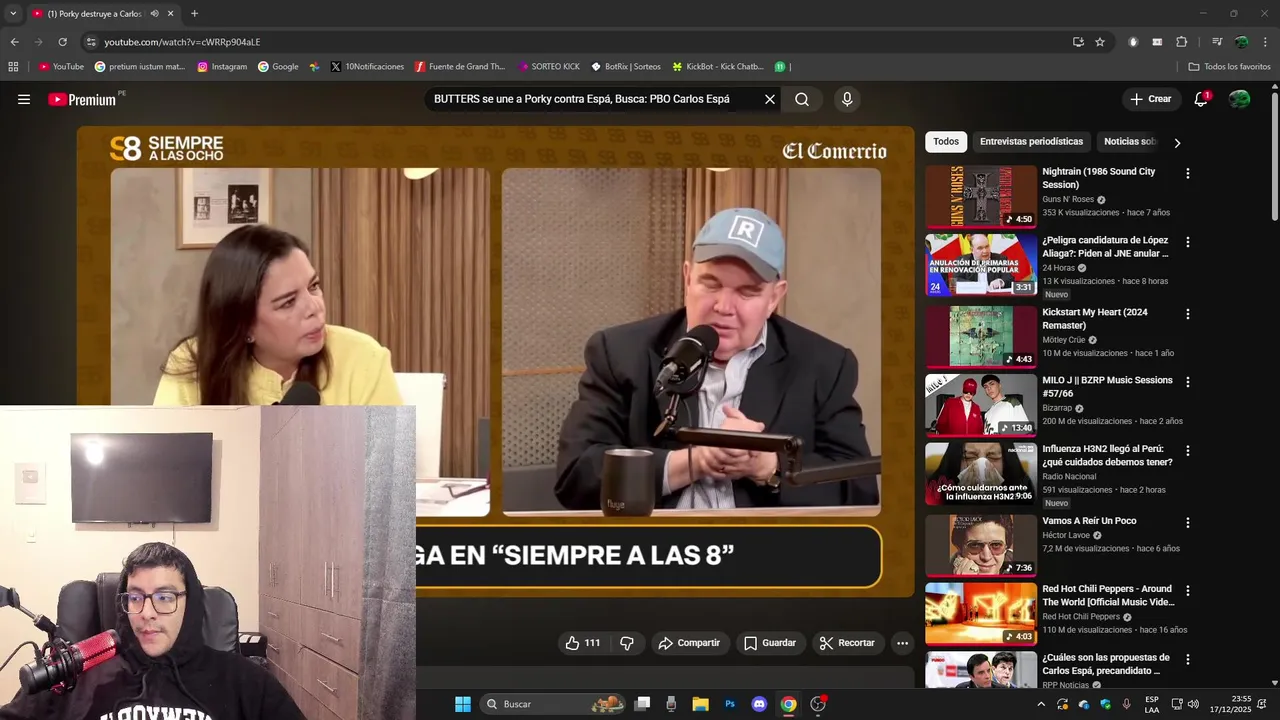Open 10Notificaciones bookmark
The width and height of the screenshot is (1280, 720).
pyautogui.click(x=367, y=67)
